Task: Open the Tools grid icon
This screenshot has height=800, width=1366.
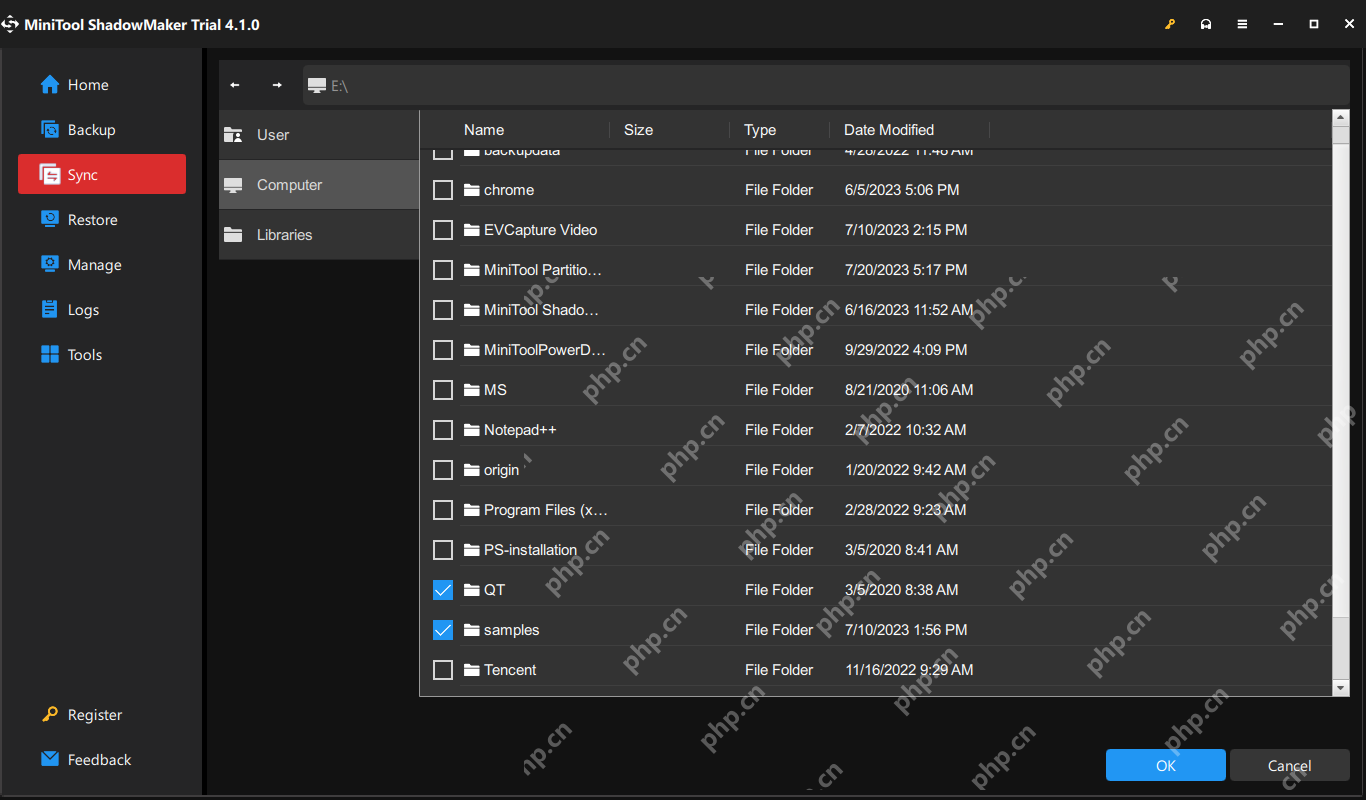Action: click(50, 355)
